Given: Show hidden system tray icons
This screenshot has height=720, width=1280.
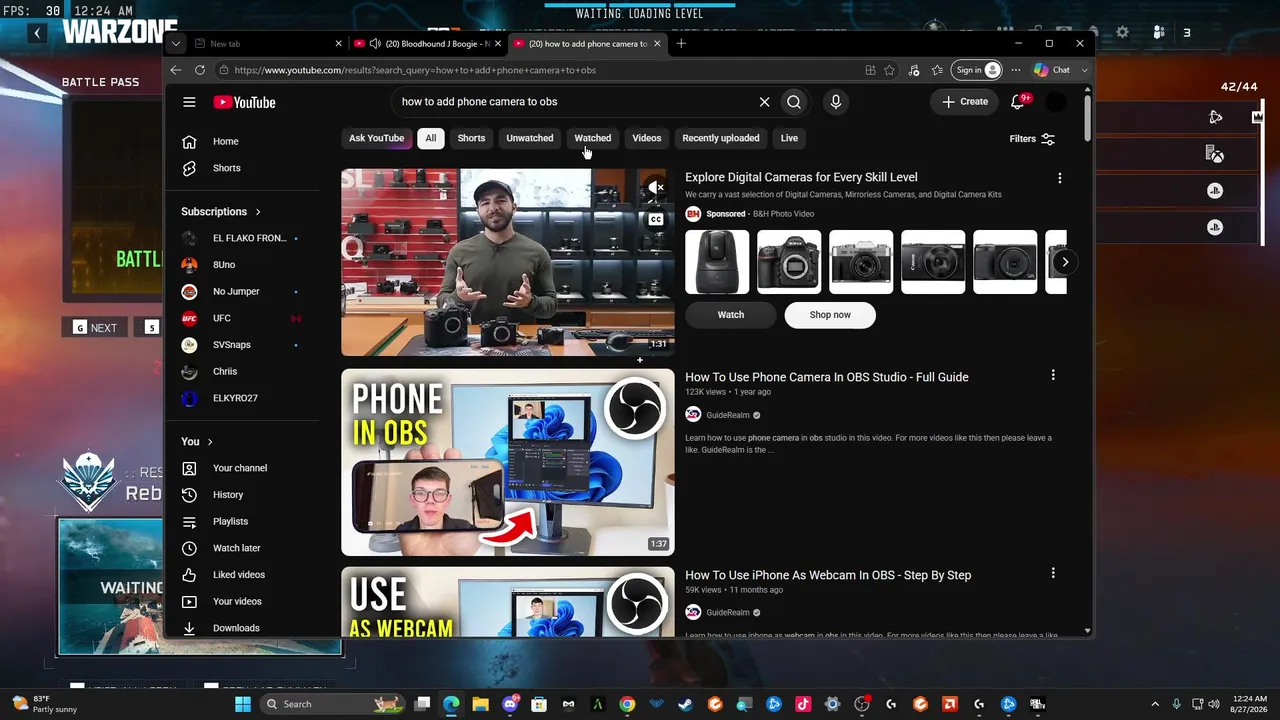Looking at the screenshot, I should click(x=1155, y=704).
